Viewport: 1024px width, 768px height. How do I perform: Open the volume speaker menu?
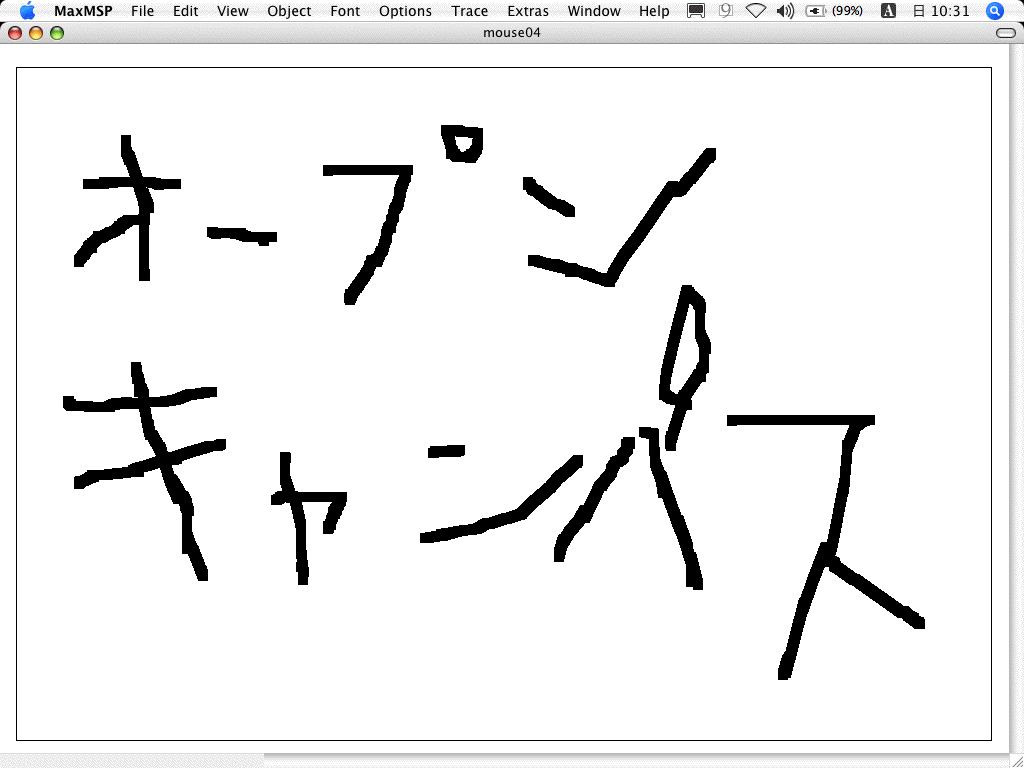[786, 11]
